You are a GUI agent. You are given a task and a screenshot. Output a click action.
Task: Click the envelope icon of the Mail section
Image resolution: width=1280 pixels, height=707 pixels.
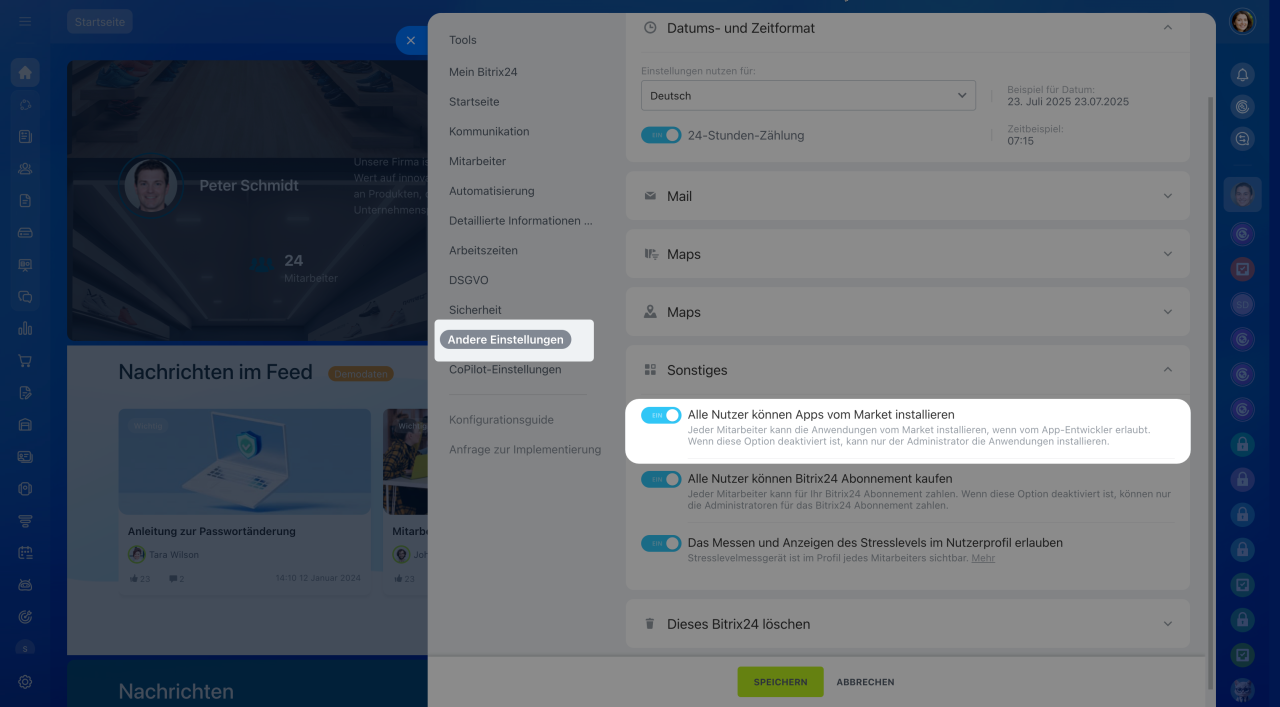point(650,196)
